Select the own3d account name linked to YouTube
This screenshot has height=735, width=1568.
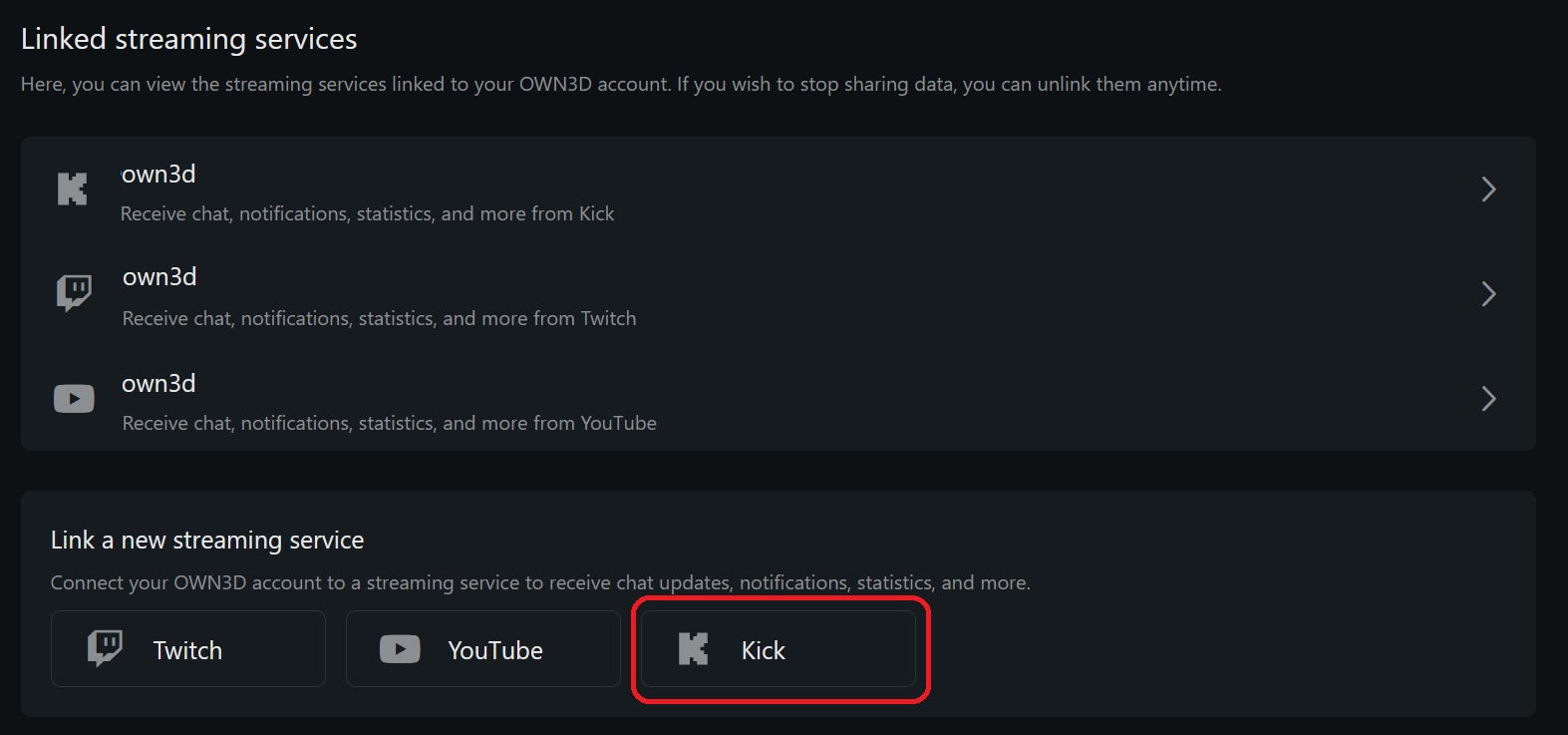(x=158, y=384)
